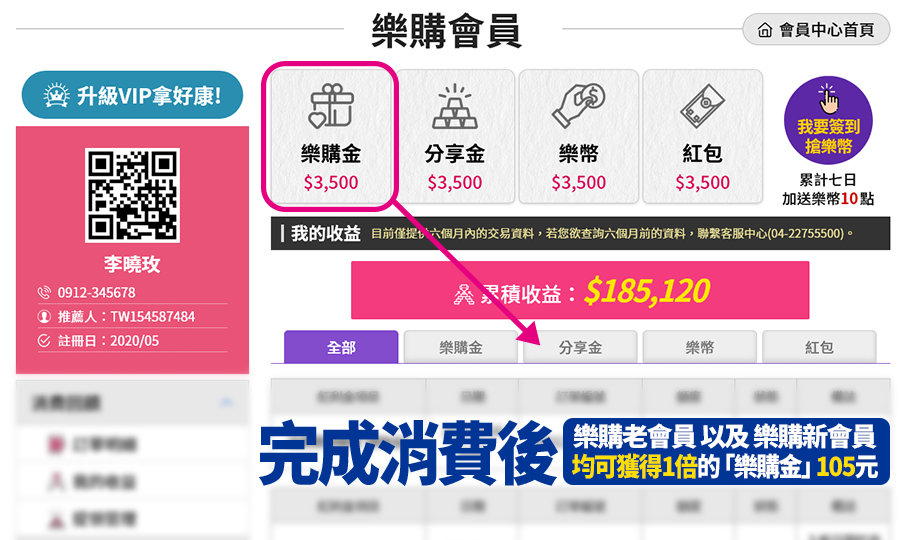Click the house icon in 會員中心首頁
The height and width of the screenshot is (540, 900).
tap(765, 30)
